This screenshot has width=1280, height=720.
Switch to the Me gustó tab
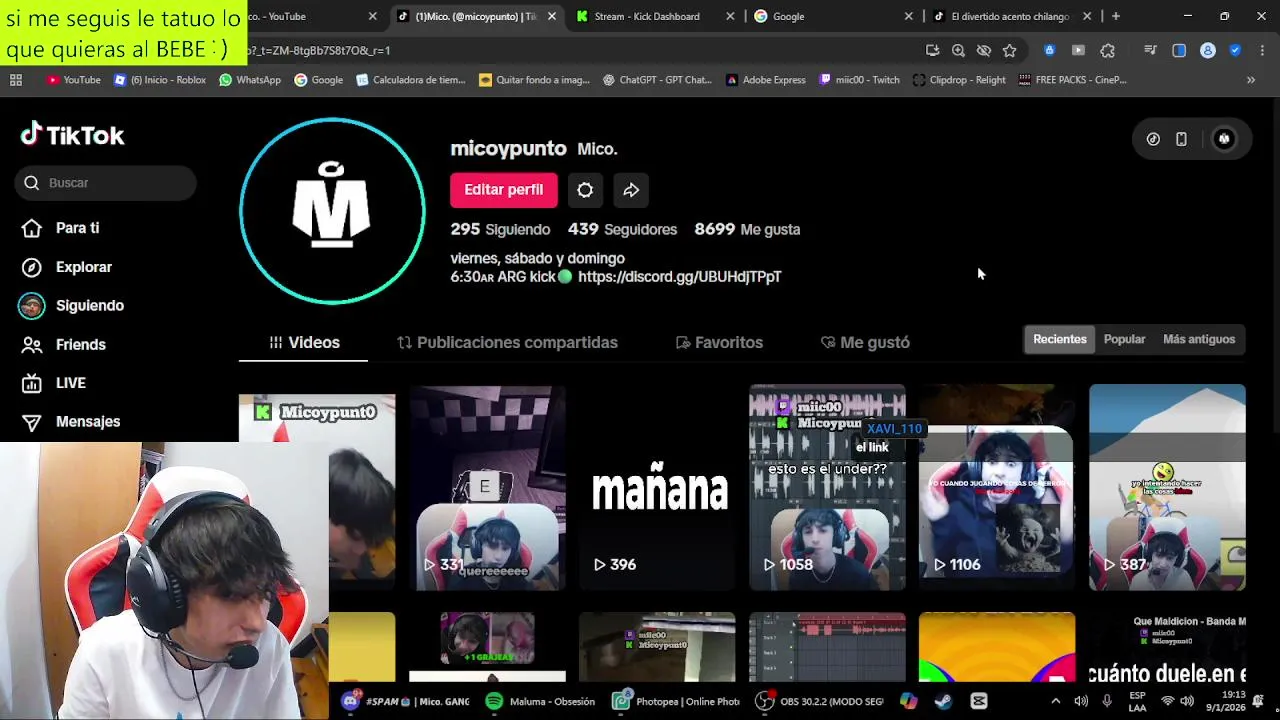(x=865, y=342)
